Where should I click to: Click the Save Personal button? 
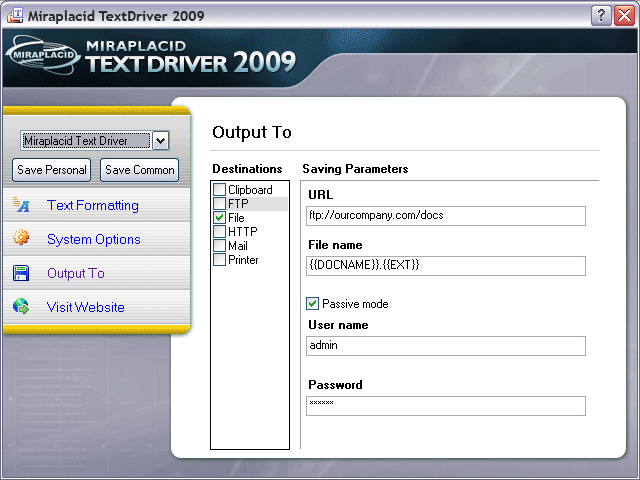51,170
